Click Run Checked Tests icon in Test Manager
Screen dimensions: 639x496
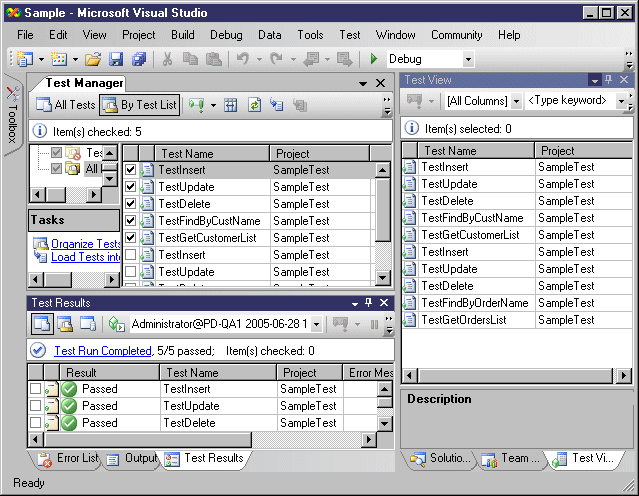tap(196, 106)
